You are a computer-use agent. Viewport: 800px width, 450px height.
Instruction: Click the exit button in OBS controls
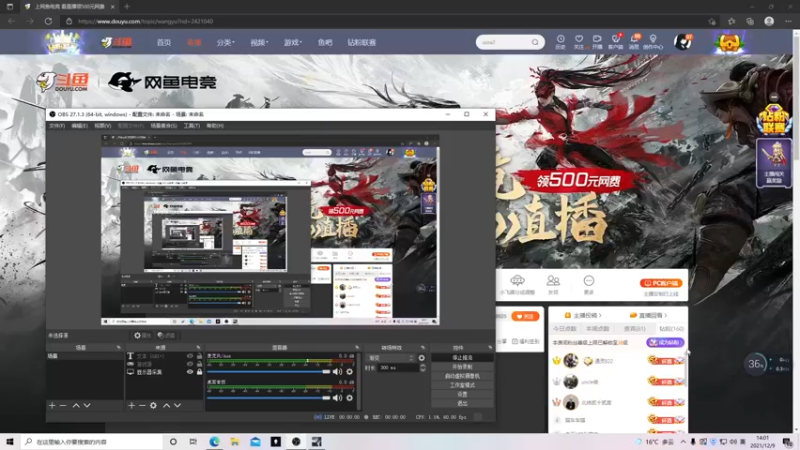pyautogui.click(x=462, y=404)
